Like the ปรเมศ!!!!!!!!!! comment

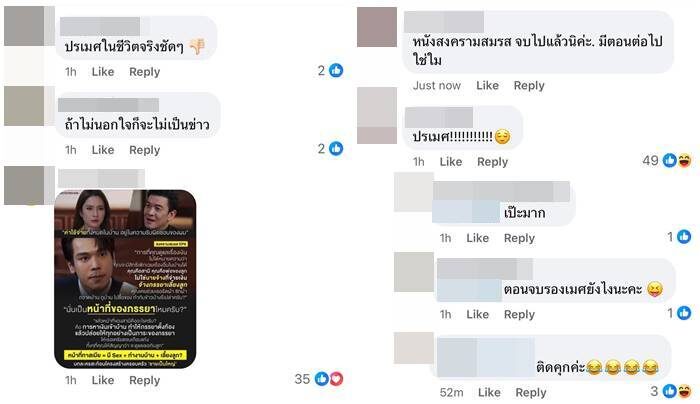[450, 162]
